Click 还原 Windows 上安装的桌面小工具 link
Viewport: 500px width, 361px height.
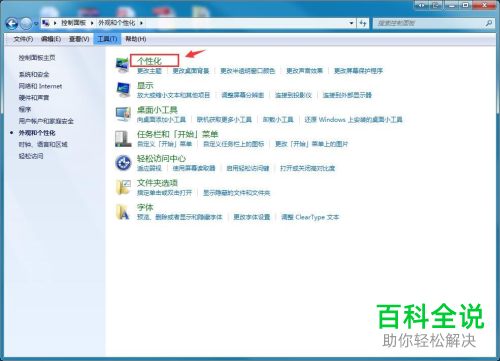click(x=354, y=120)
